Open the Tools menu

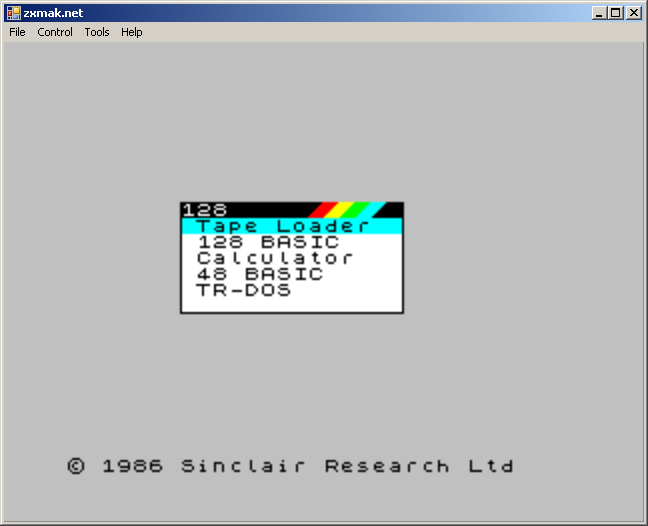pos(97,32)
